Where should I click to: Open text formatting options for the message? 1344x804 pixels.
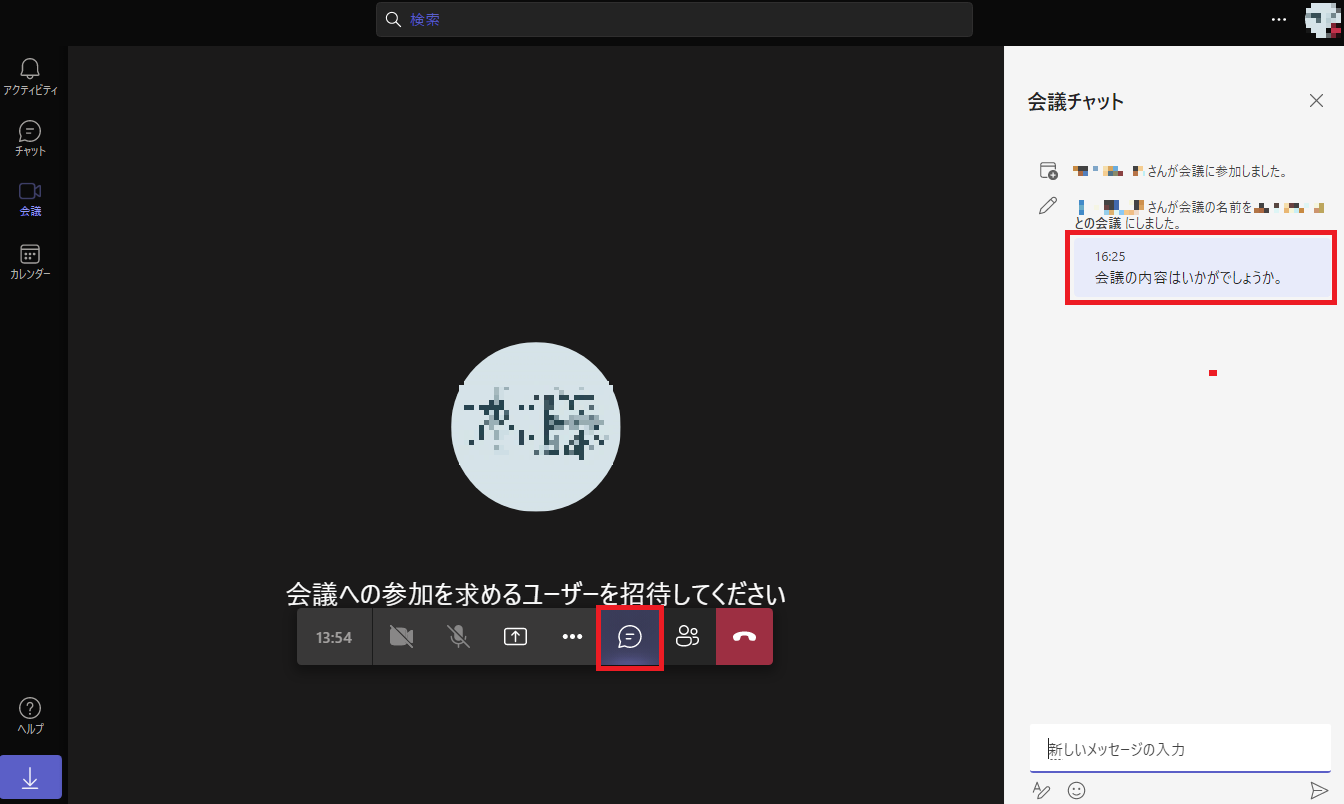coord(1042,790)
